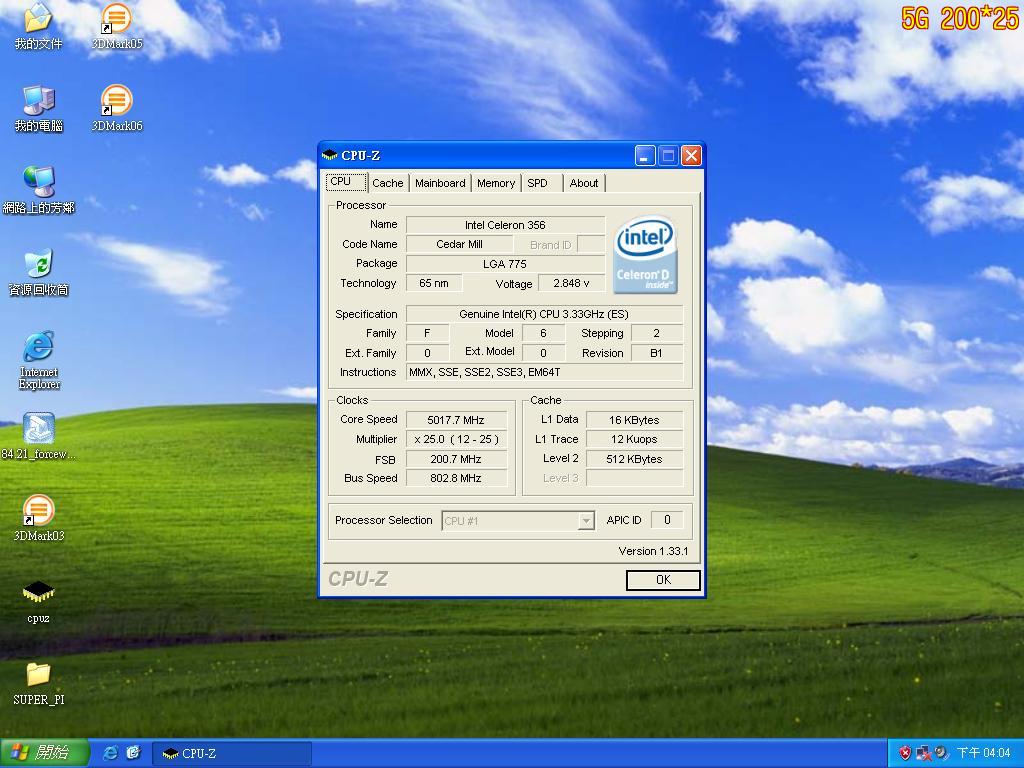Expand the Processor Selection dropdown
The width and height of the screenshot is (1024, 768).
point(586,521)
